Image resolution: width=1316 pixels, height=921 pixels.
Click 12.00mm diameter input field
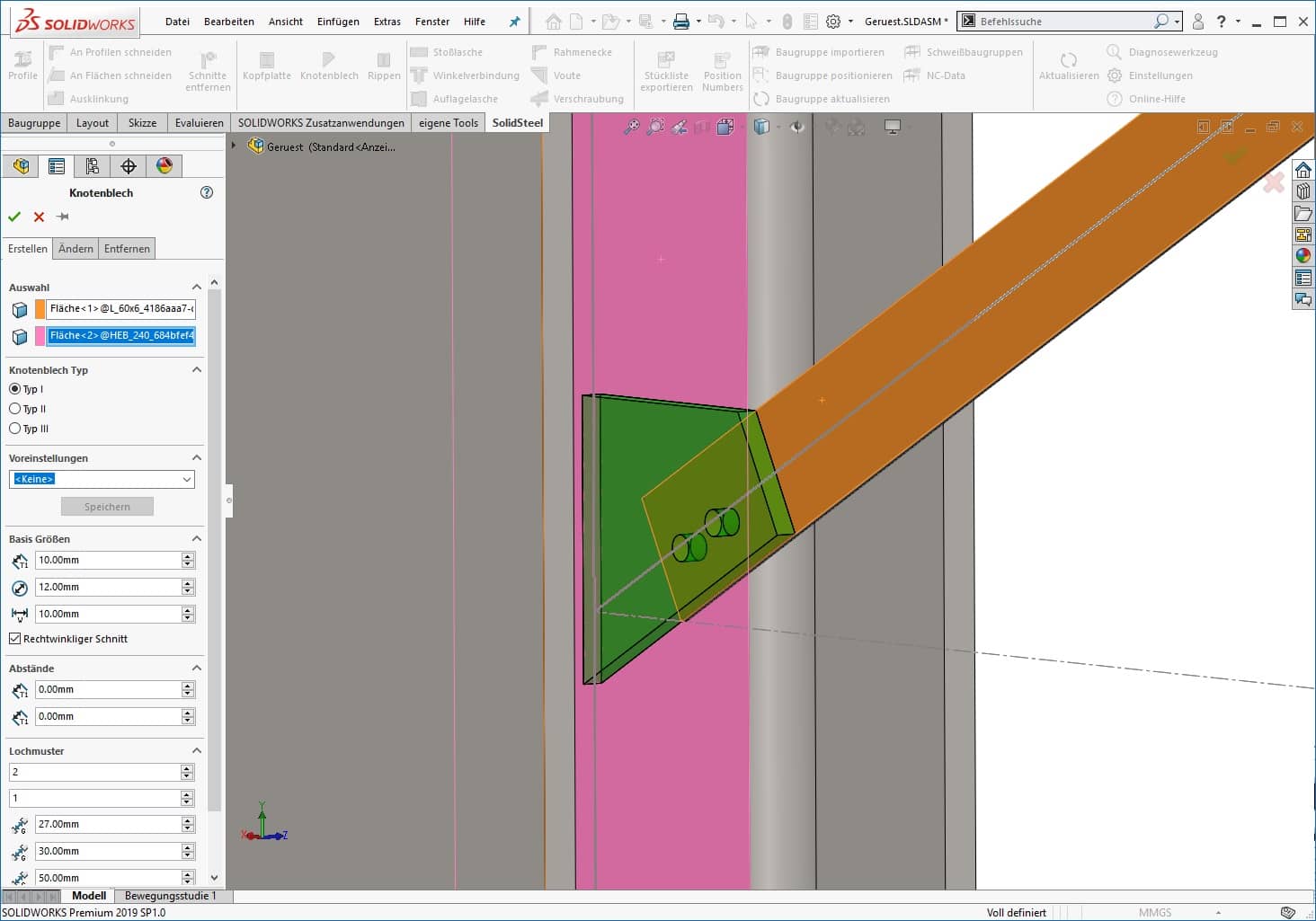(109, 587)
